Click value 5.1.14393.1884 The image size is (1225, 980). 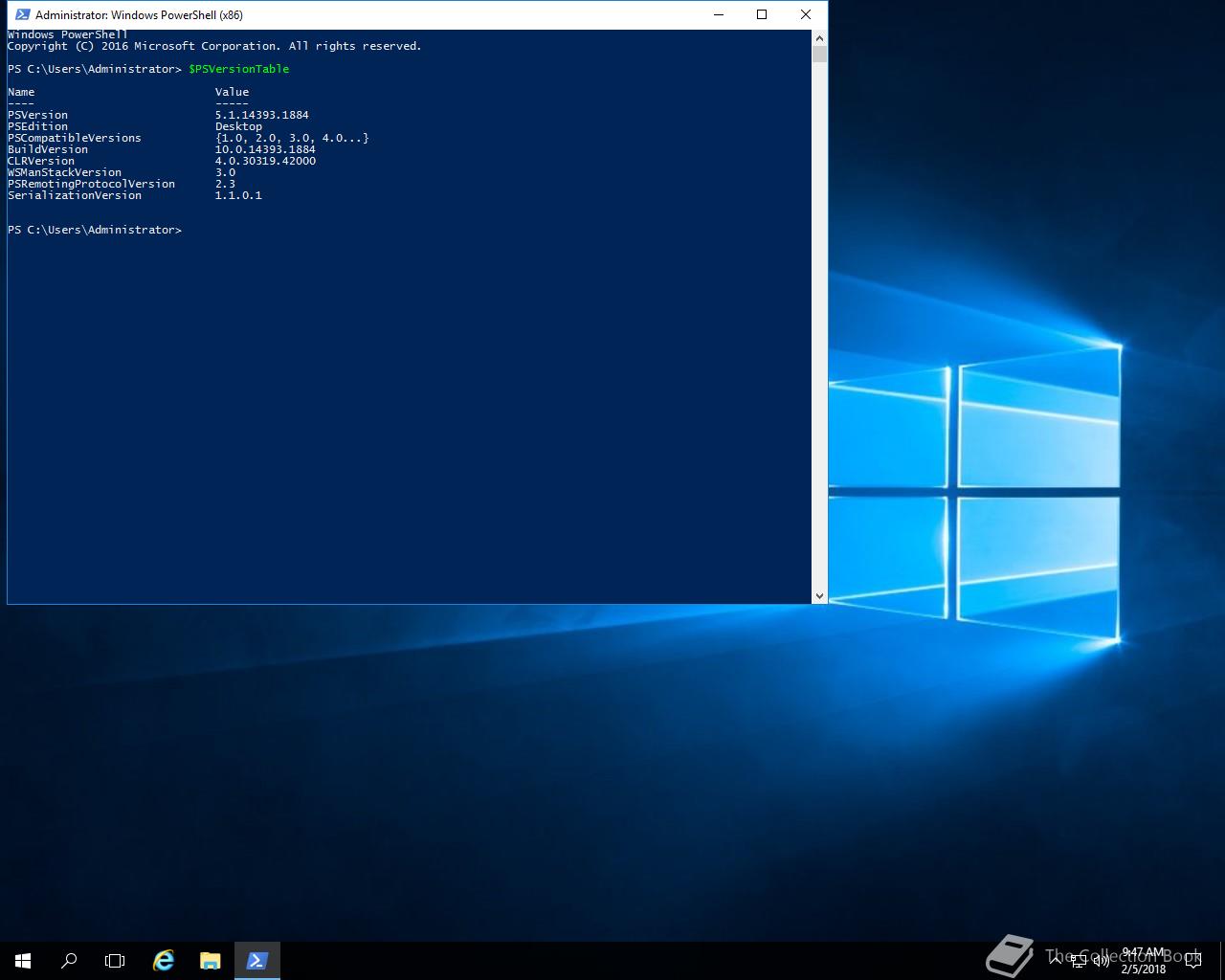click(x=262, y=115)
